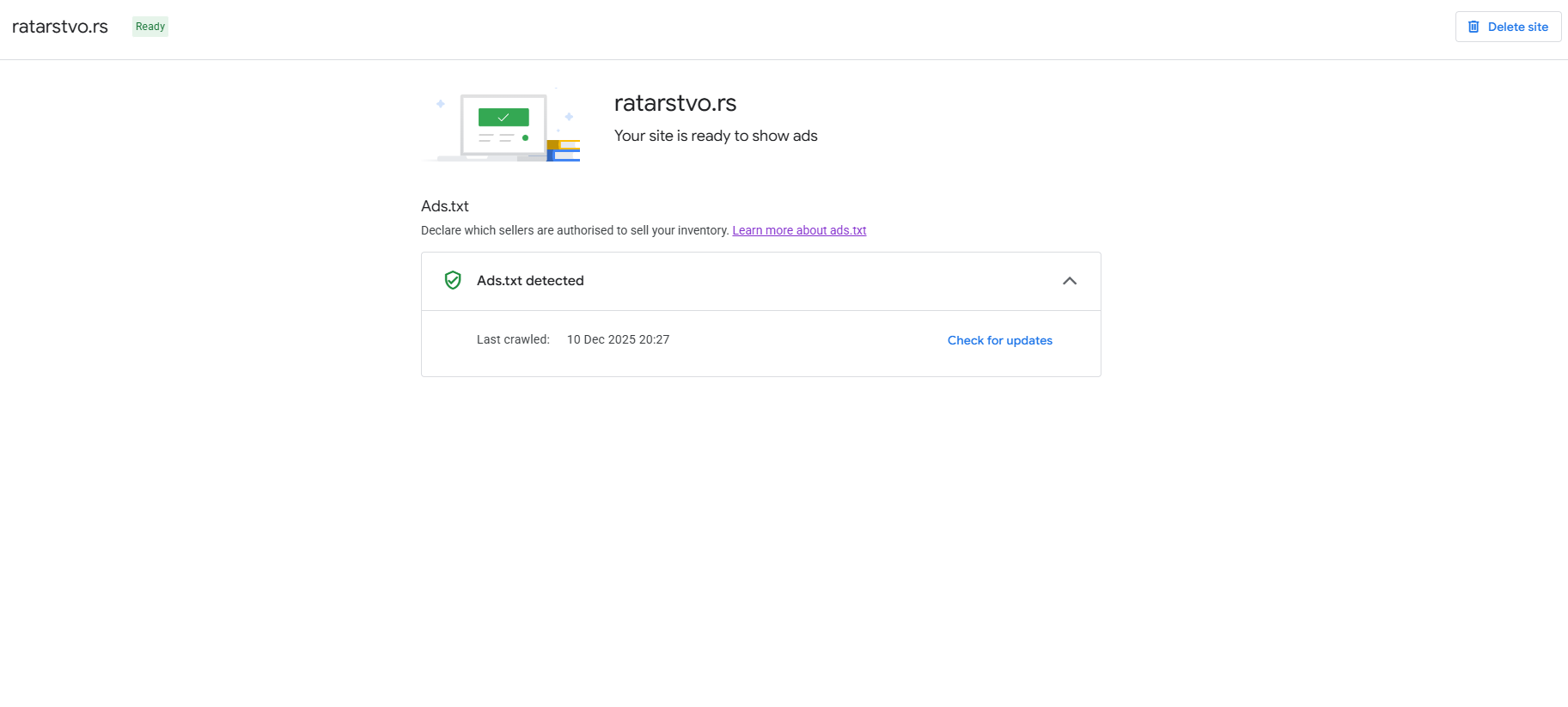Click the green shield checkmark icon

(x=453, y=280)
